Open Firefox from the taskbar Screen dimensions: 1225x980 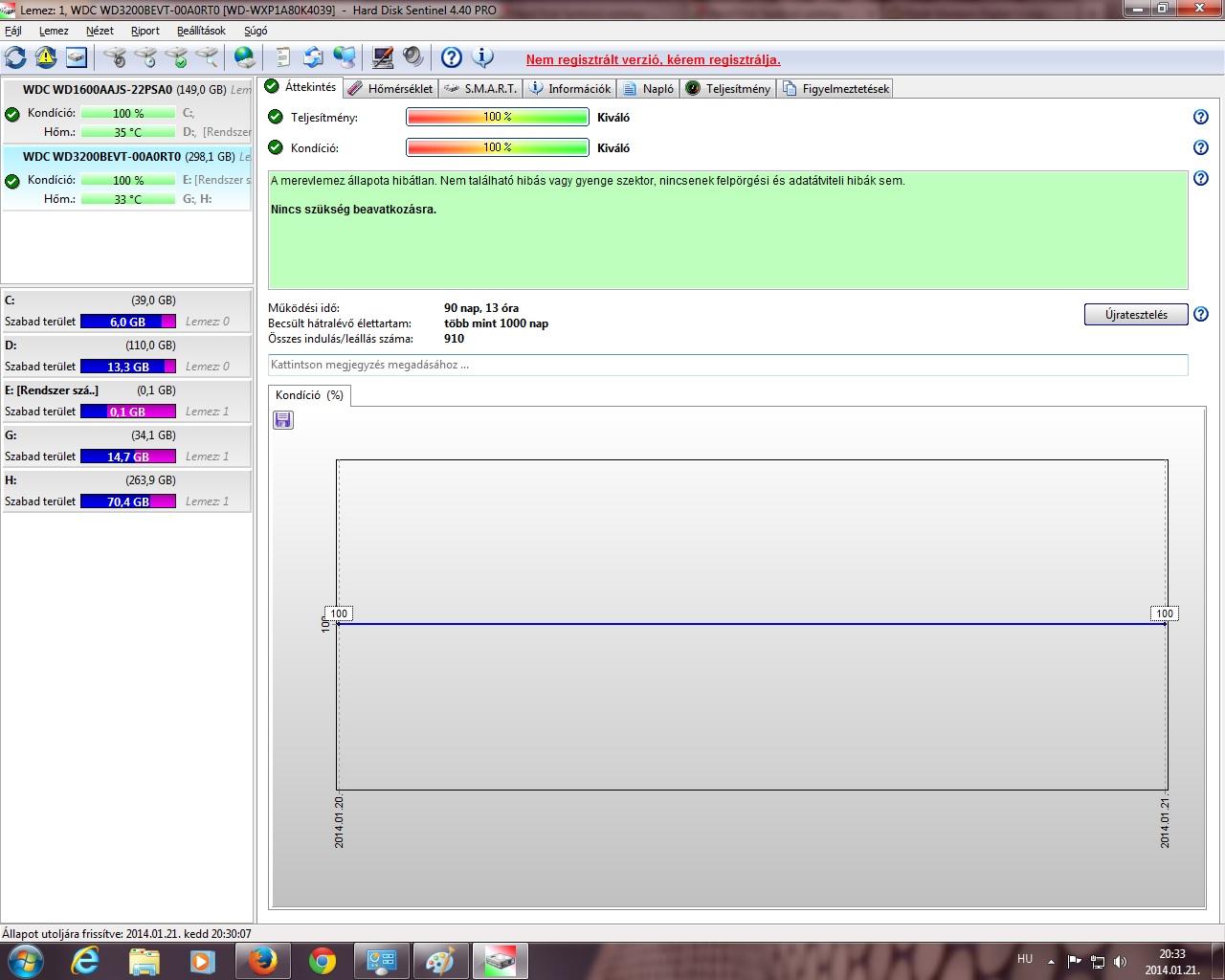[x=263, y=961]
